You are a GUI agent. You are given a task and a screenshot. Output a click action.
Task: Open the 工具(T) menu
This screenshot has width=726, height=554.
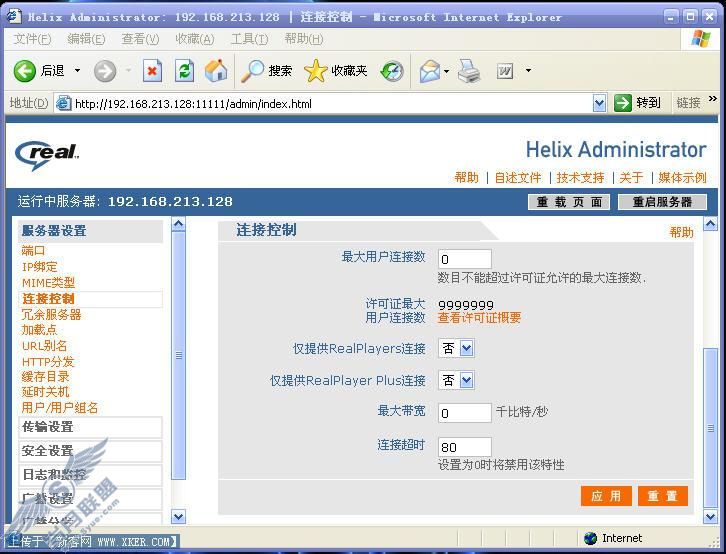249,39
